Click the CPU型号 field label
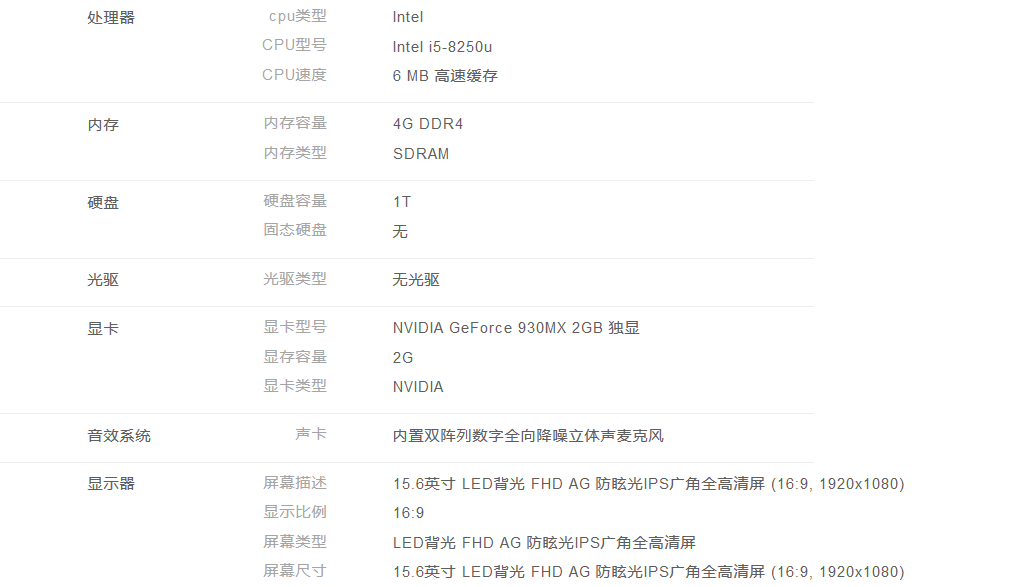The height and width of the screenshot is (587, 1022). point(294,45)
